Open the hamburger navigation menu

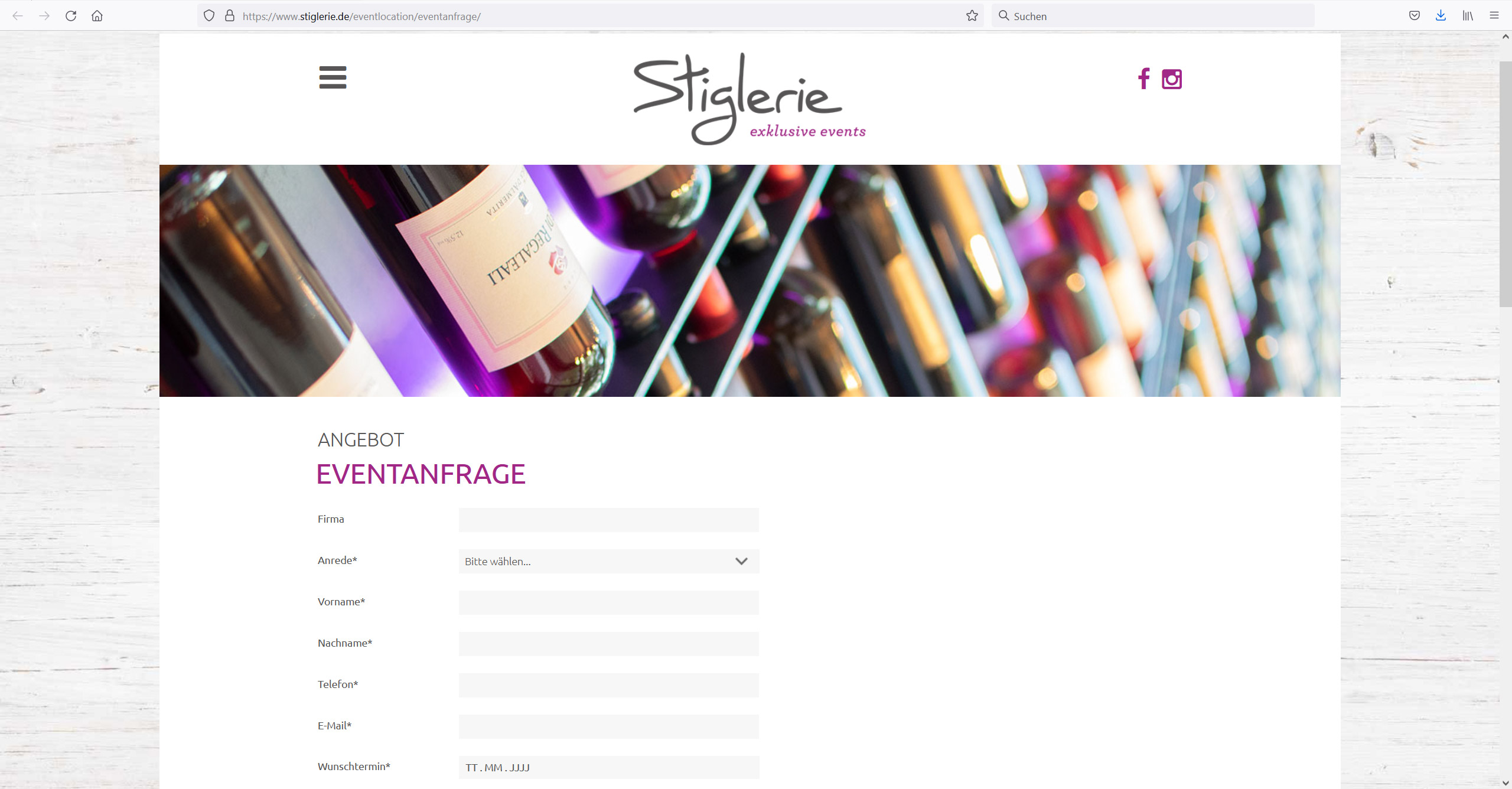coord(333,77)
